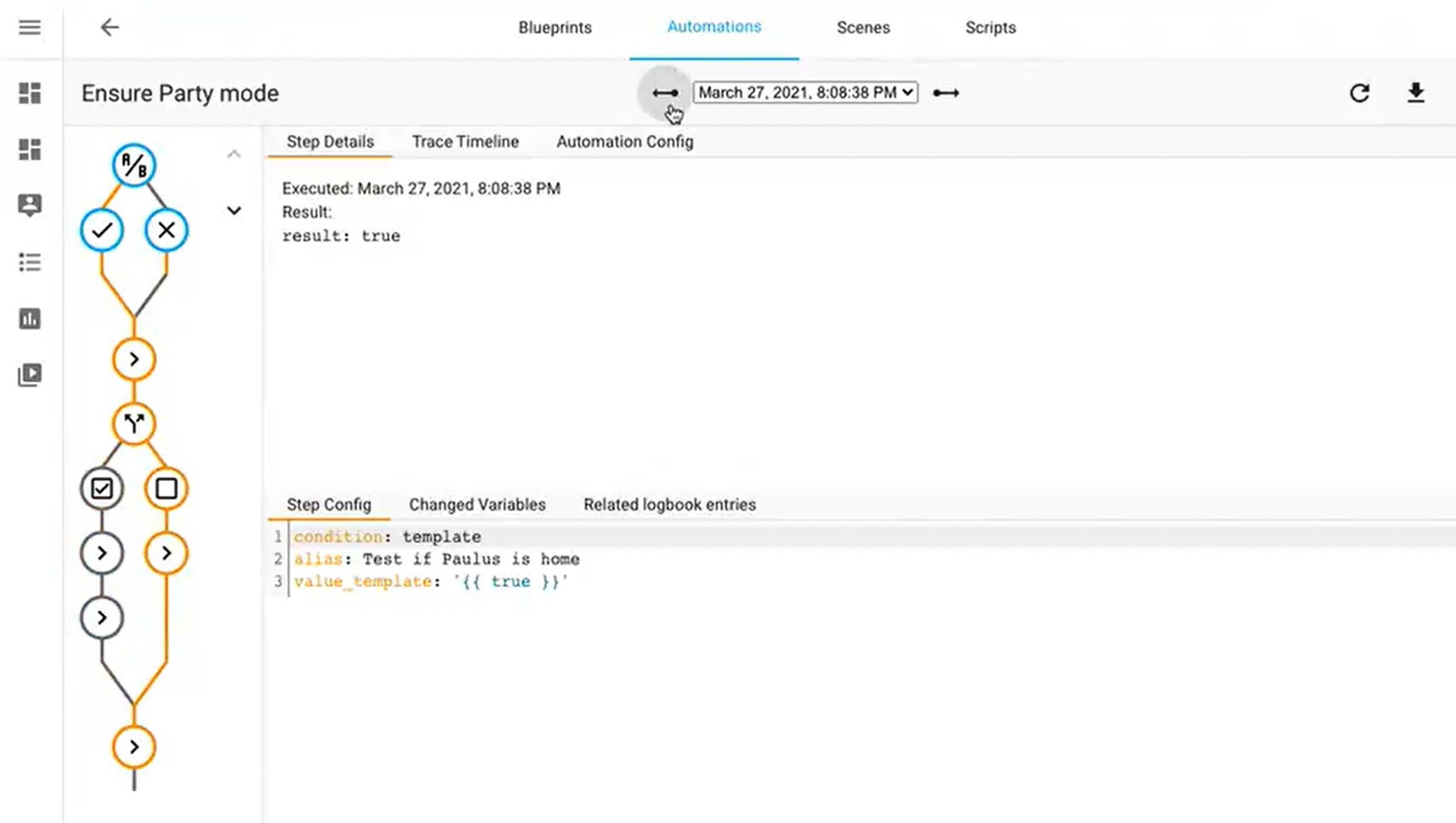Open the first dashboard icon in sidebar
This screenshot has height=823, width=1456.
click(x=30, y=93)
